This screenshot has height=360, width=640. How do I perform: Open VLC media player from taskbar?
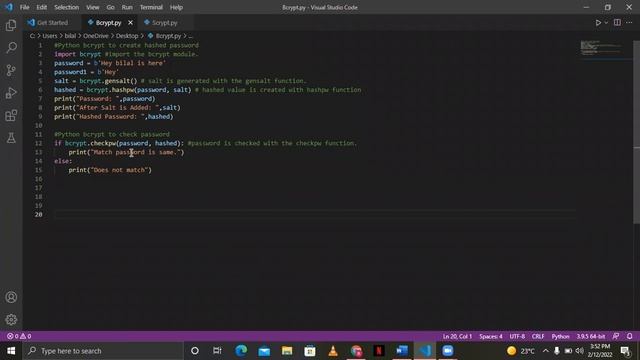click(x=333, y=351)
